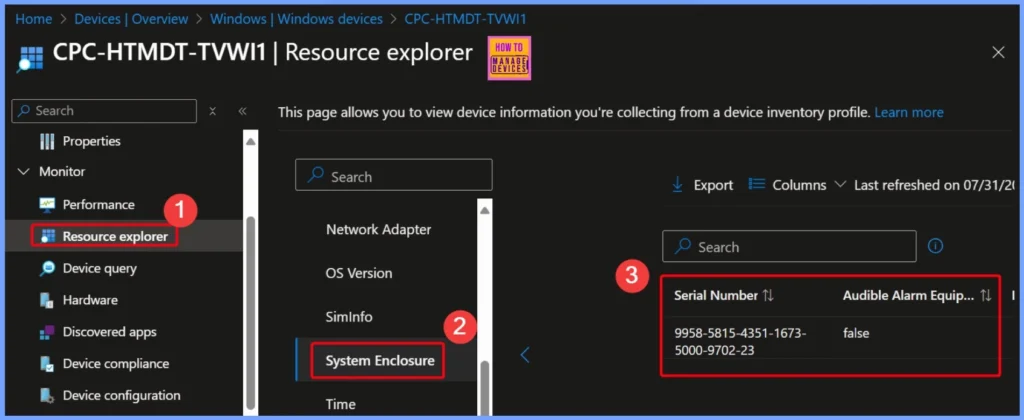Click the Device configuration icon
Image resolution: width=1024 pixels, height=420 pixels.
(47, 396)
